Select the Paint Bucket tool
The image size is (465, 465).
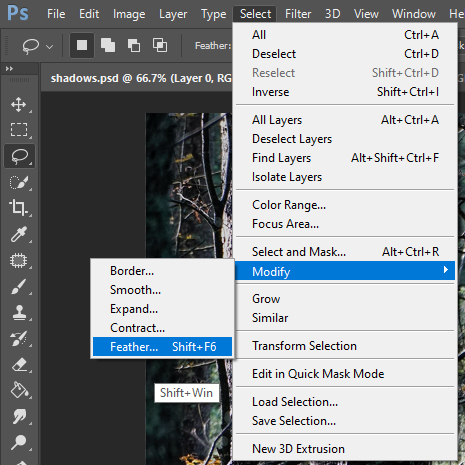point(19,390)
